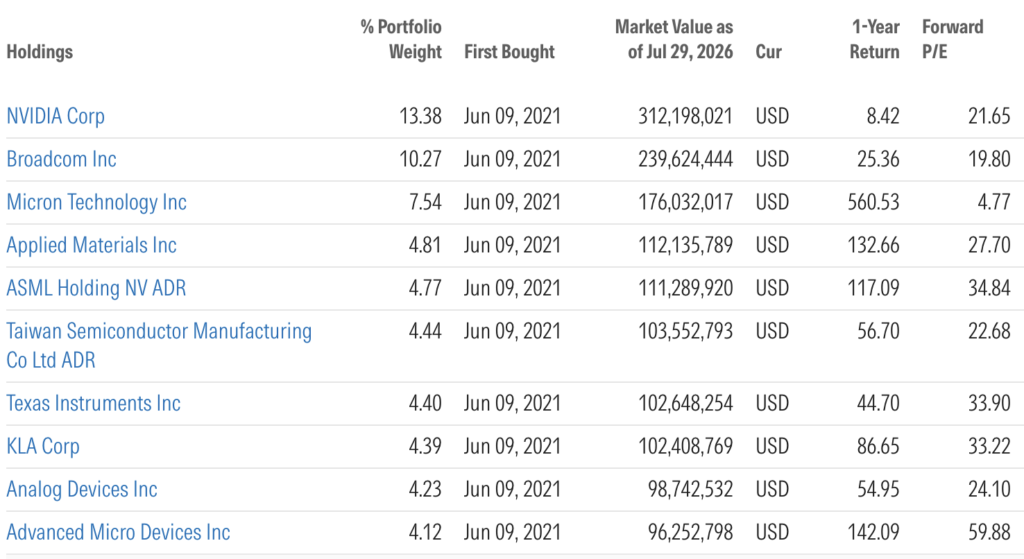1024x559 pixels.
Task: Select AMD market value 96,252,798
Action: click(690, 533)
